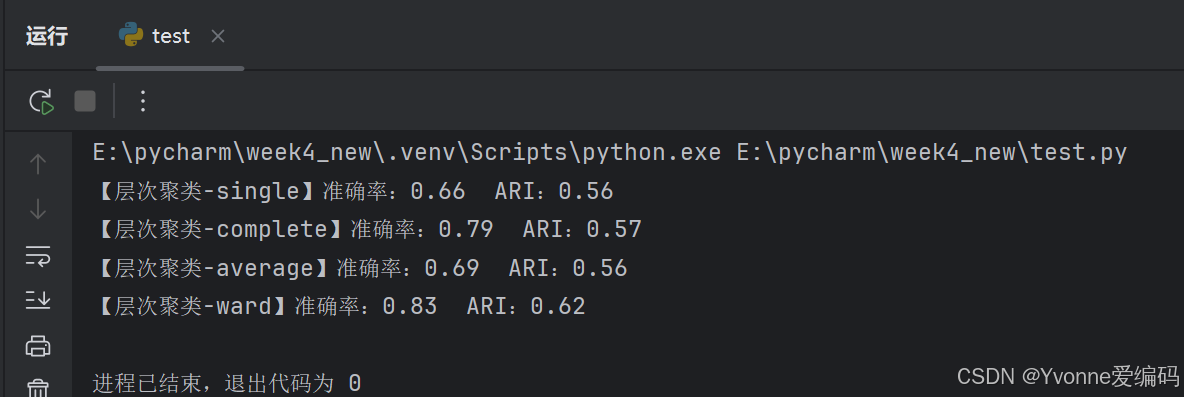Click the Clear All trash icon
This screenshot has height=397, width=1184.
38,389
